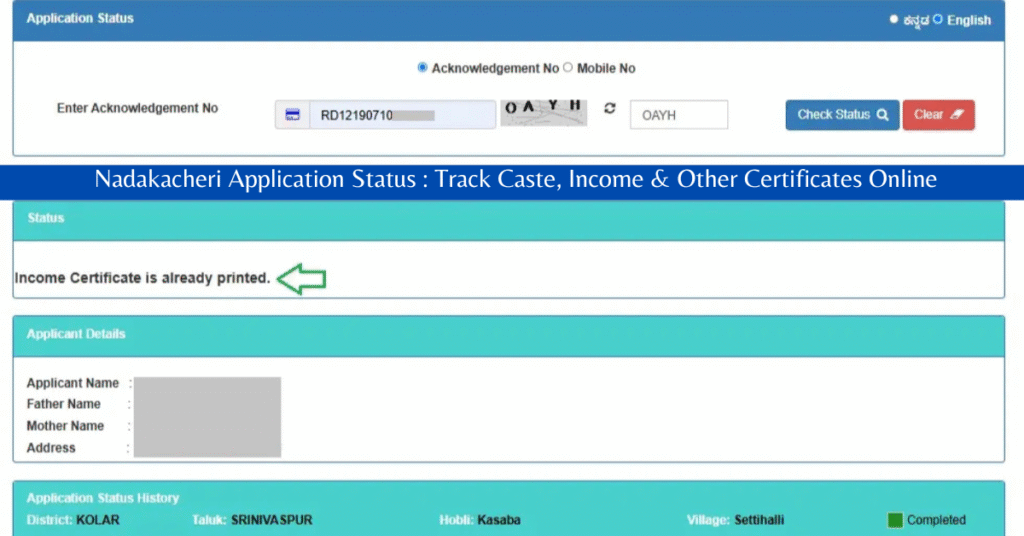The height and width of the screenshot is (536, 1024).
Task: Click the Father Name label
Action: [63, 404]
